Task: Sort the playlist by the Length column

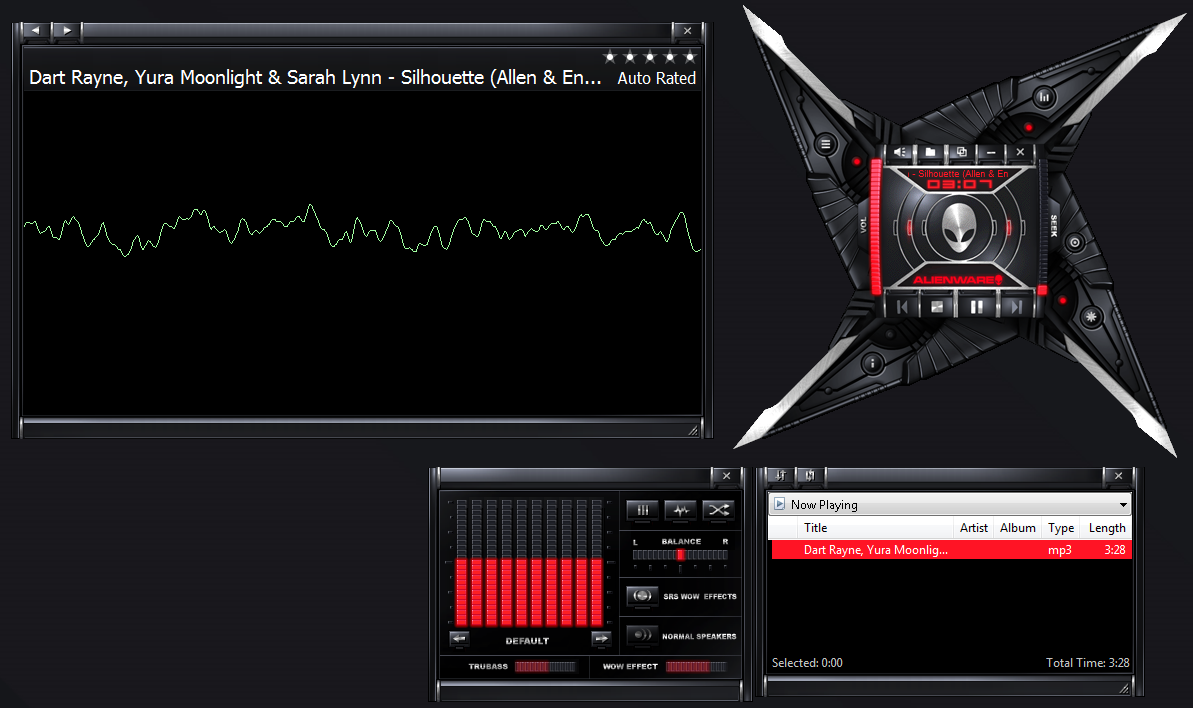Action: (1107, 527)
